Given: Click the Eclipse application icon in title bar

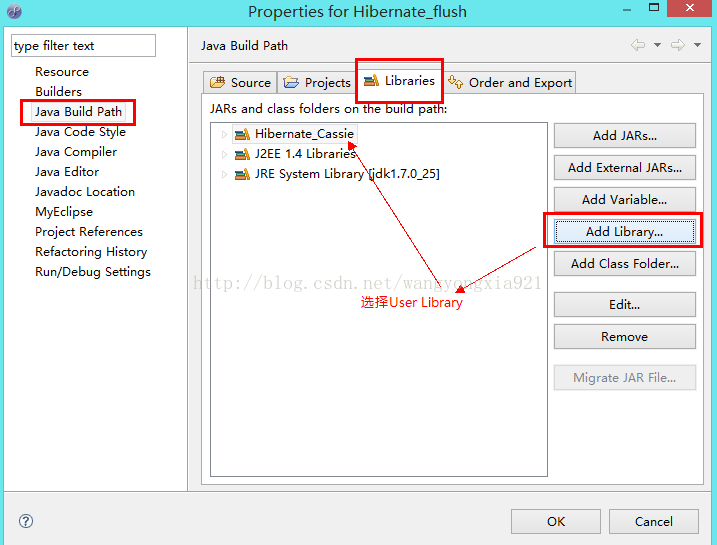Looking at the screenshot, I should 14,11.
